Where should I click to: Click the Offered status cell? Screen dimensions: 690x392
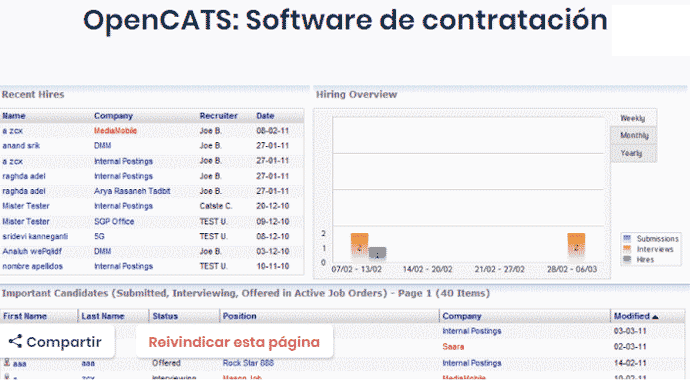click(x=166, y=363)
